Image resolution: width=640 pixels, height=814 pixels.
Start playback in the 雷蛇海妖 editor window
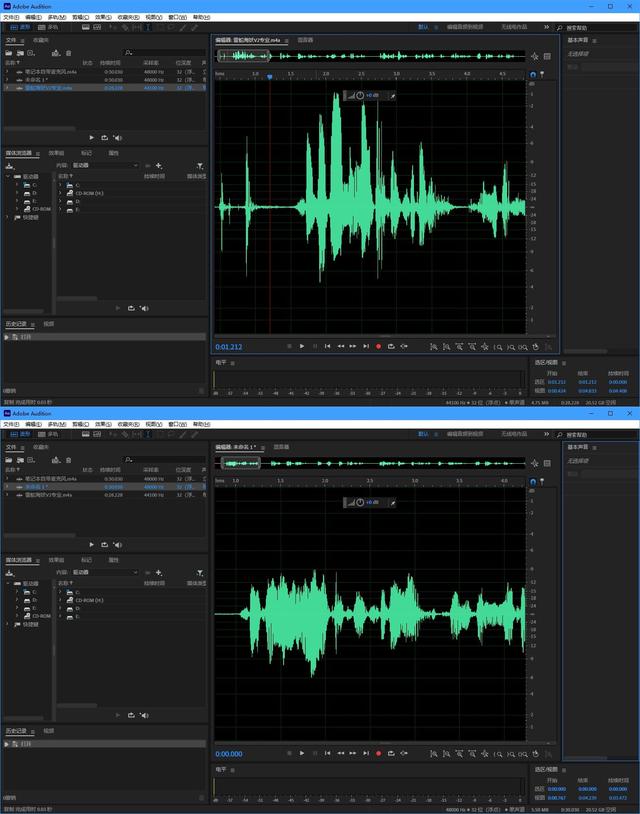(x=302, y=346)
